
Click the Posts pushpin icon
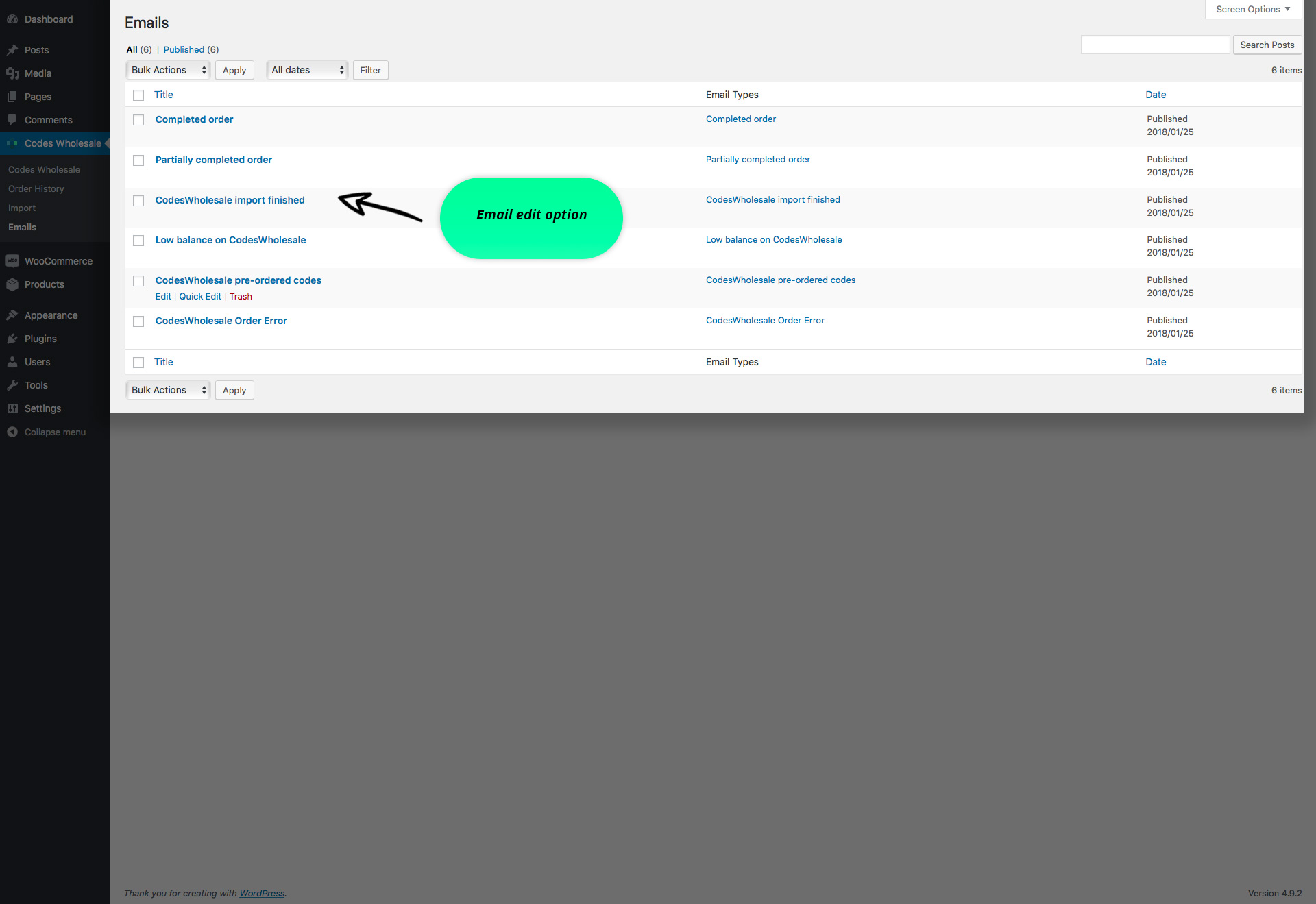click(12, 50)
